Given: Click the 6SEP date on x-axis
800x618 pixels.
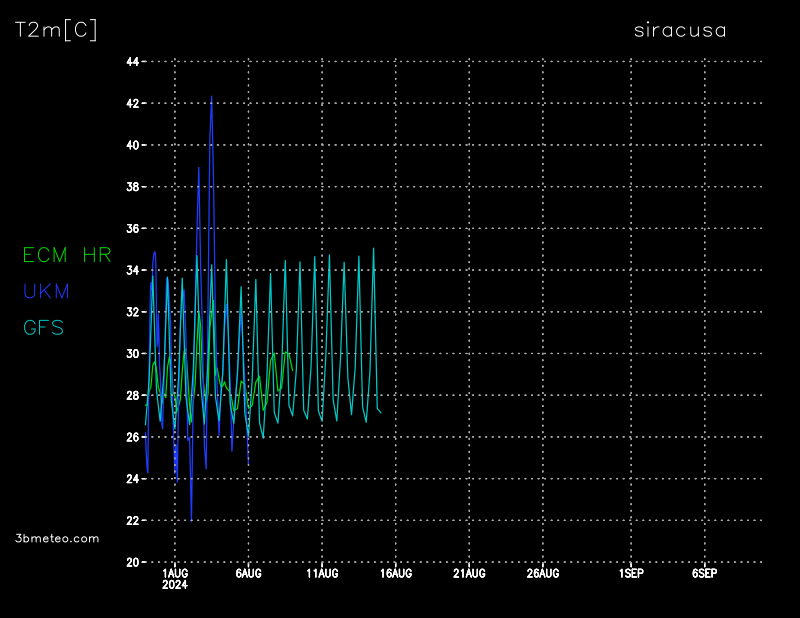Looking at the screenshot, I should pos(704,574).
